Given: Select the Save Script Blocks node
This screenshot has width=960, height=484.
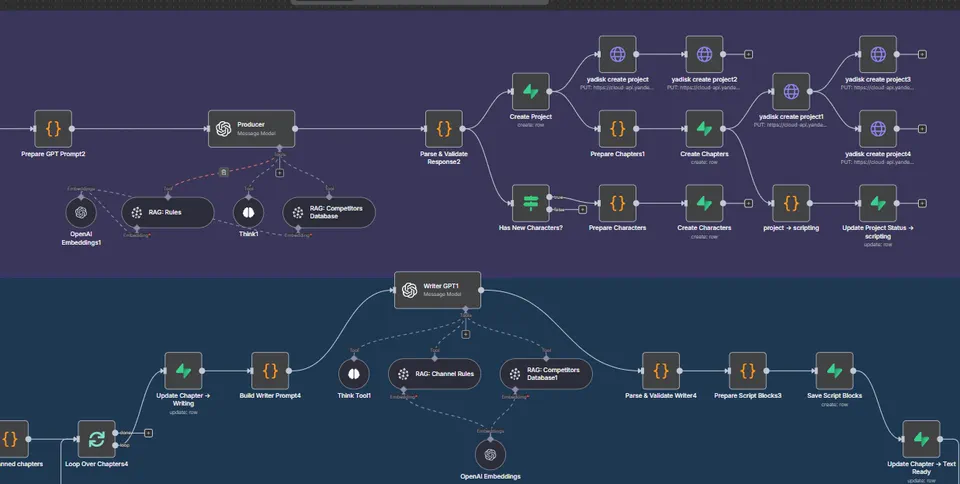Looking at the screenshot, I should tap(834, 371).
